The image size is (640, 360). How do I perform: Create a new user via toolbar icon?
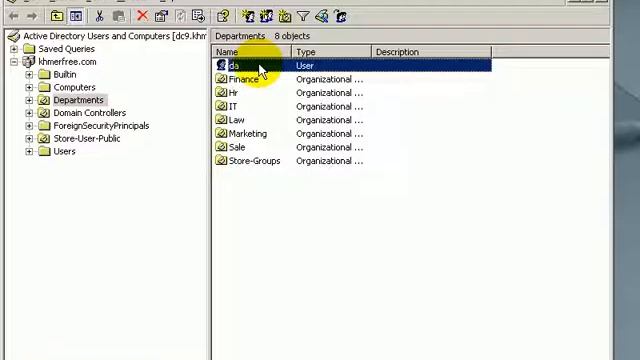(248, 16)
